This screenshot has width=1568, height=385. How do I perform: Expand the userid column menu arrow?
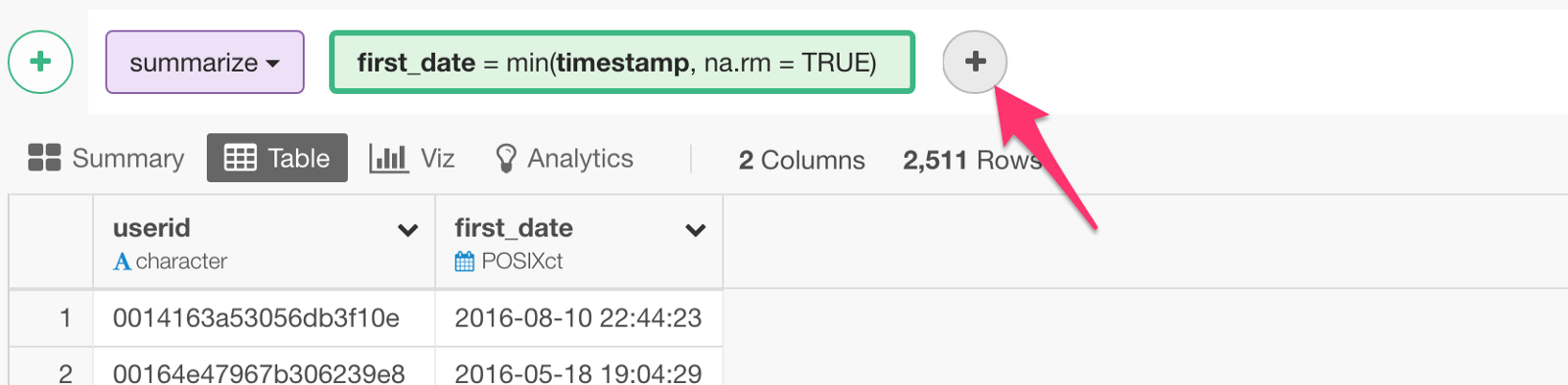(408, 231)
